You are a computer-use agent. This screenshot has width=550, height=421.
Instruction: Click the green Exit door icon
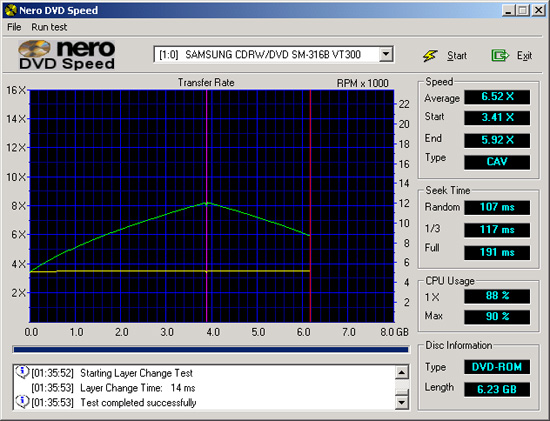click(x=500, y=55)
